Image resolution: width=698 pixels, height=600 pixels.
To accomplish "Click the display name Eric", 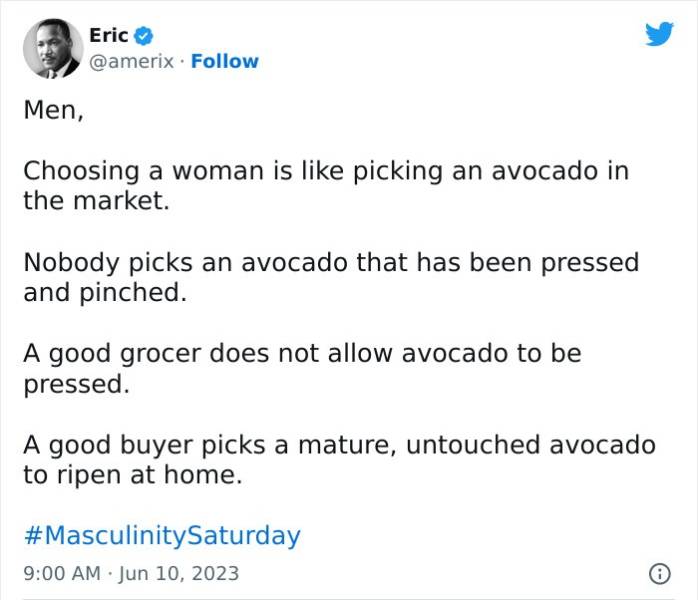I will (x=108, y=35).
